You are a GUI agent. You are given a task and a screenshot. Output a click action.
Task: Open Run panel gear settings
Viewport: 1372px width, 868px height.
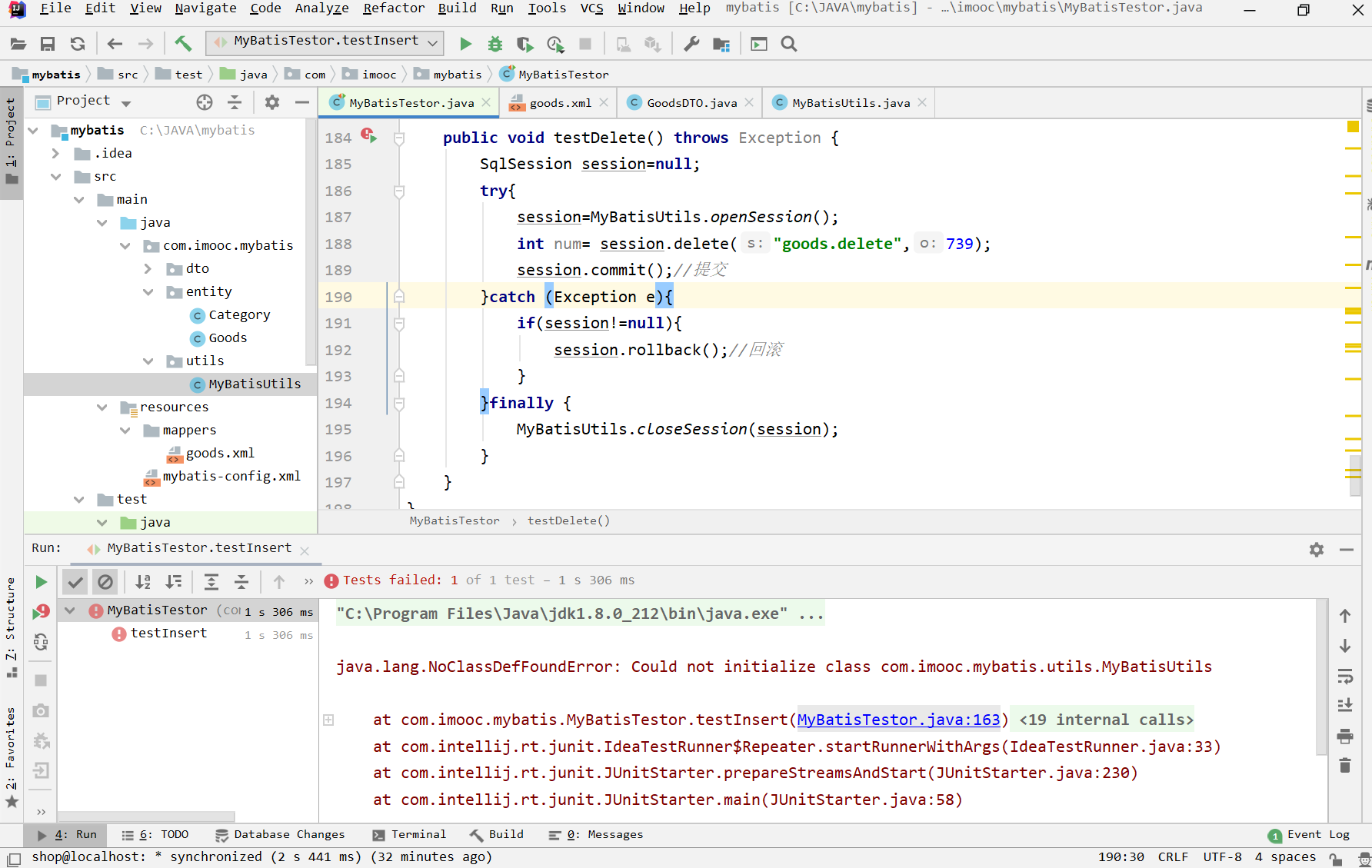pos(1317,549)
